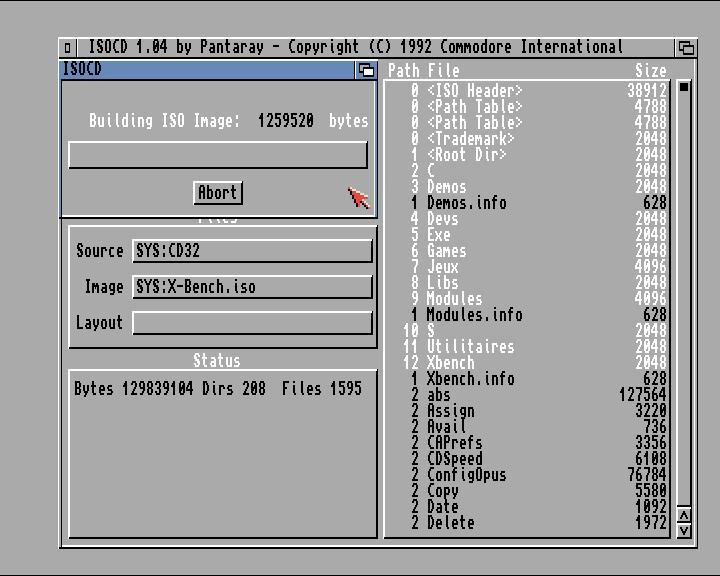Click the Bytes 129839104 status text

pos(134,389)
